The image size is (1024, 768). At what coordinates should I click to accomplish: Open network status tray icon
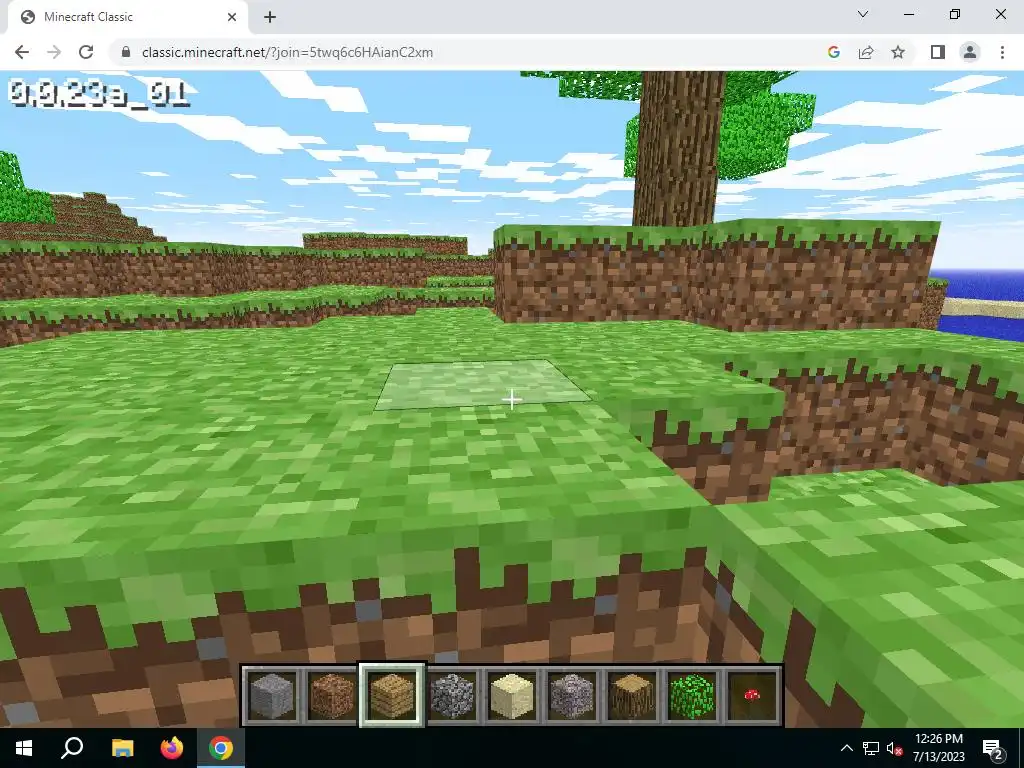871,748
